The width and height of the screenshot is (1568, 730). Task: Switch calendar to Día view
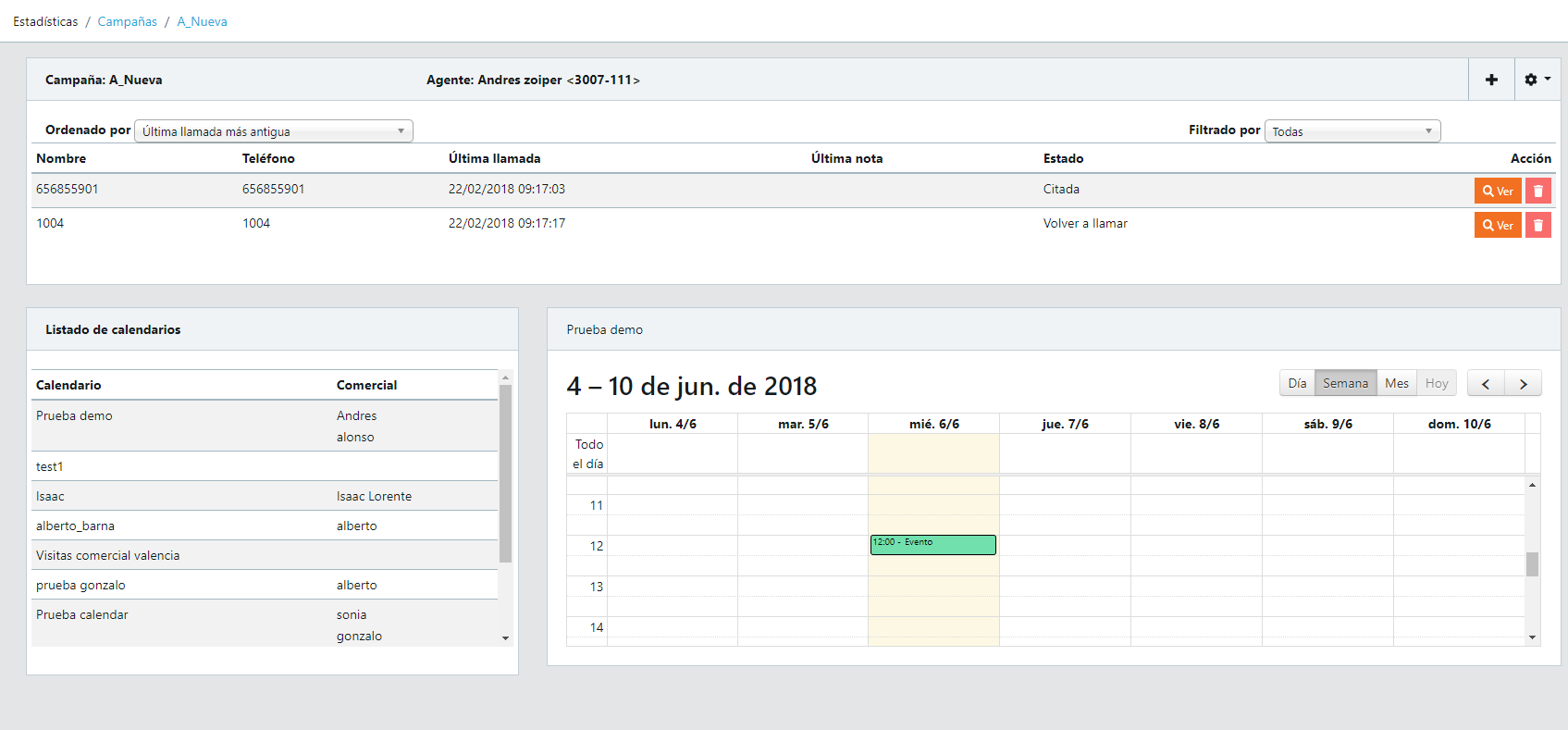1297,383
